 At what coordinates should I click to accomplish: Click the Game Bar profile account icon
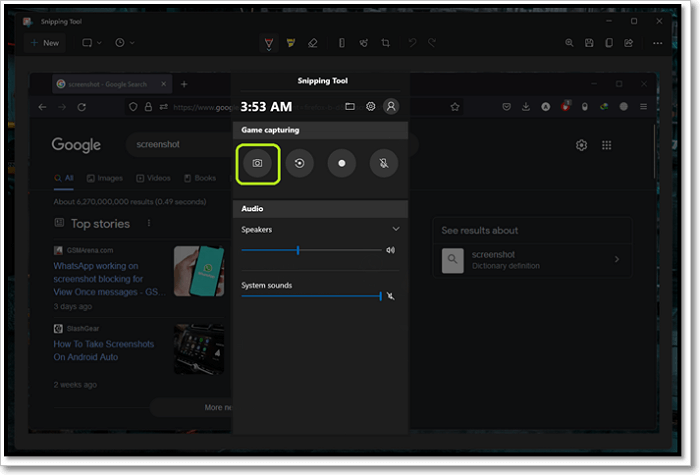[x=391, y=106]
